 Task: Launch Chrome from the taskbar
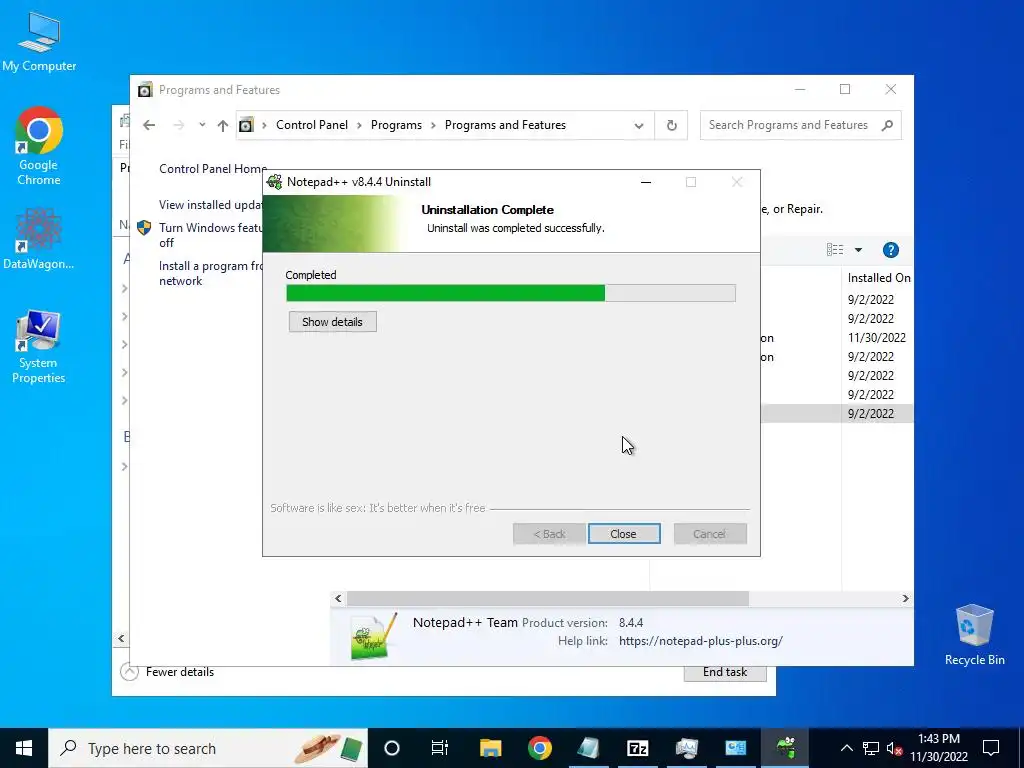tap(539, 748)
